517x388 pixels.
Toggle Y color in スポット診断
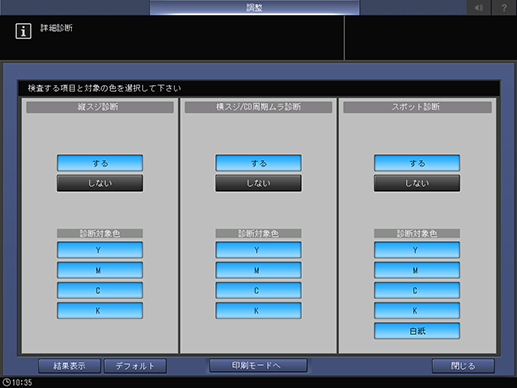pos(417,250)
